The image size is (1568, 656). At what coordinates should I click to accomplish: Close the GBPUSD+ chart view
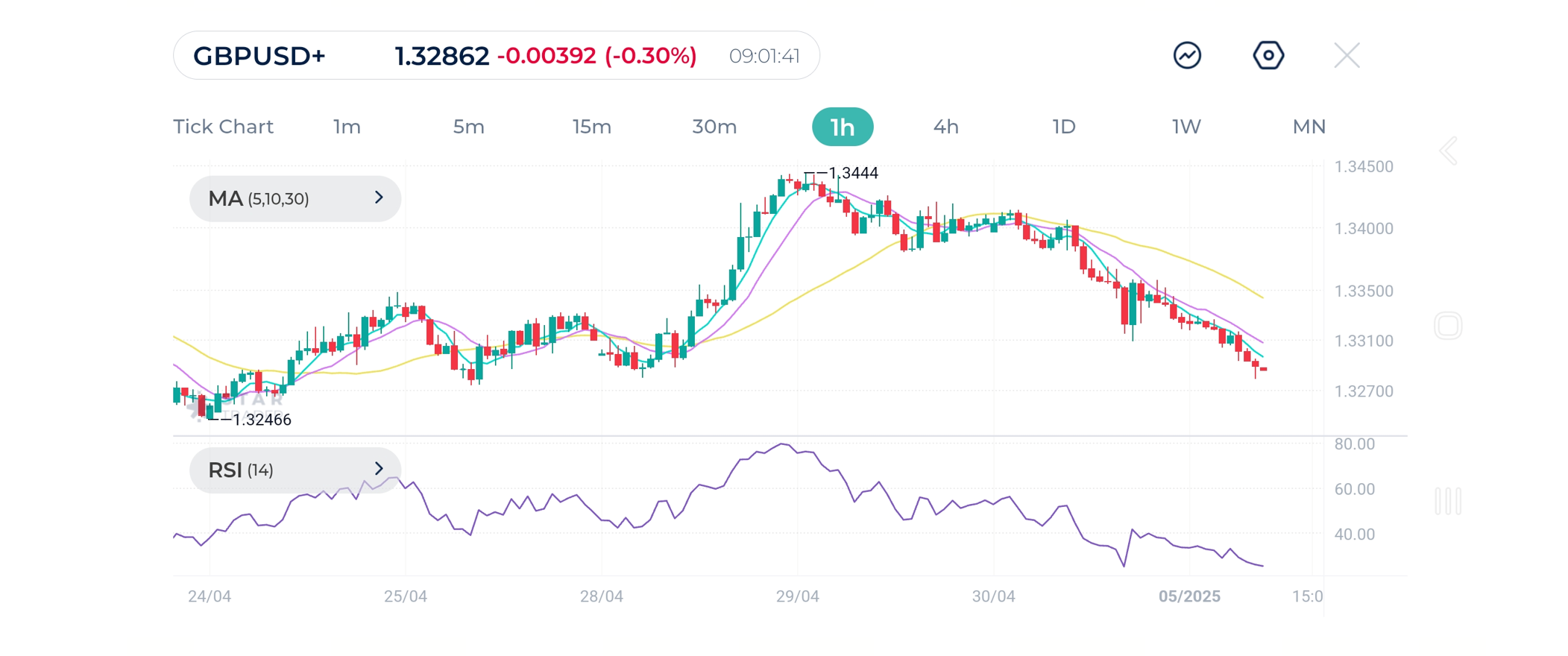click(1347, 55)
